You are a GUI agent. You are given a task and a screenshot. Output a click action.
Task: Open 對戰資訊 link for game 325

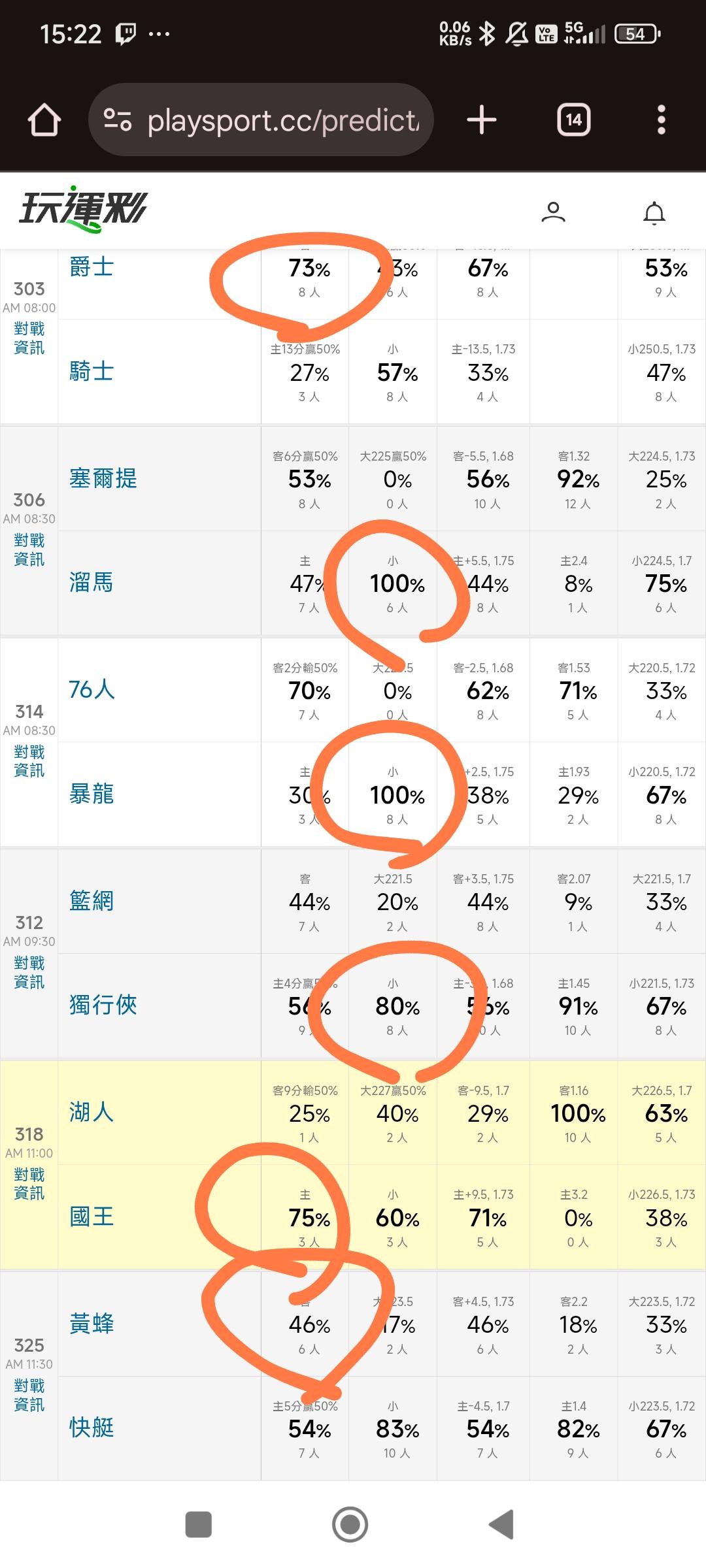[29, 1395]
